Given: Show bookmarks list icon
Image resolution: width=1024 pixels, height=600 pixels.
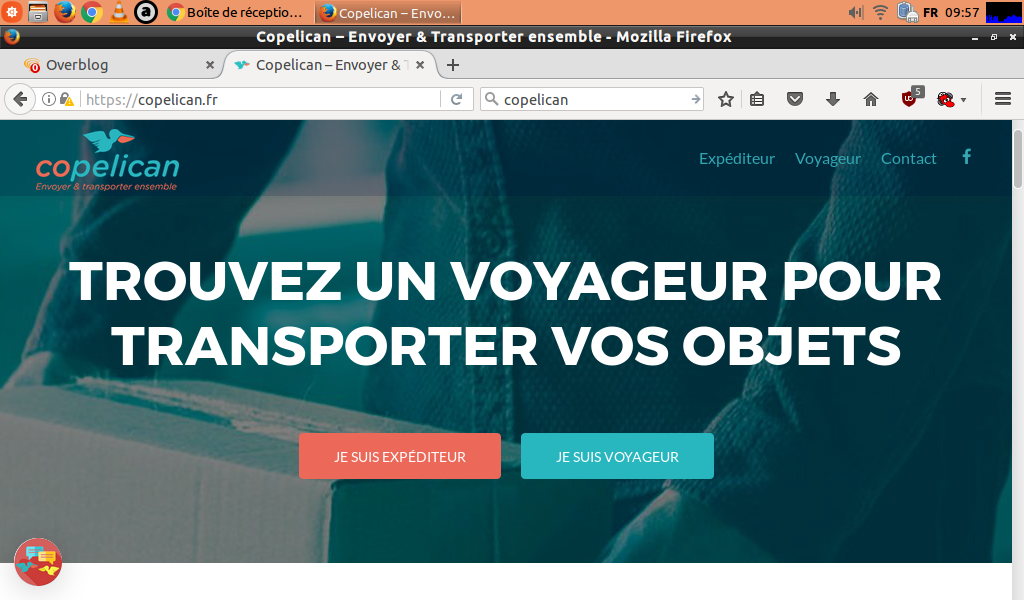Looking at the screenshot, I should pos(757,99).
